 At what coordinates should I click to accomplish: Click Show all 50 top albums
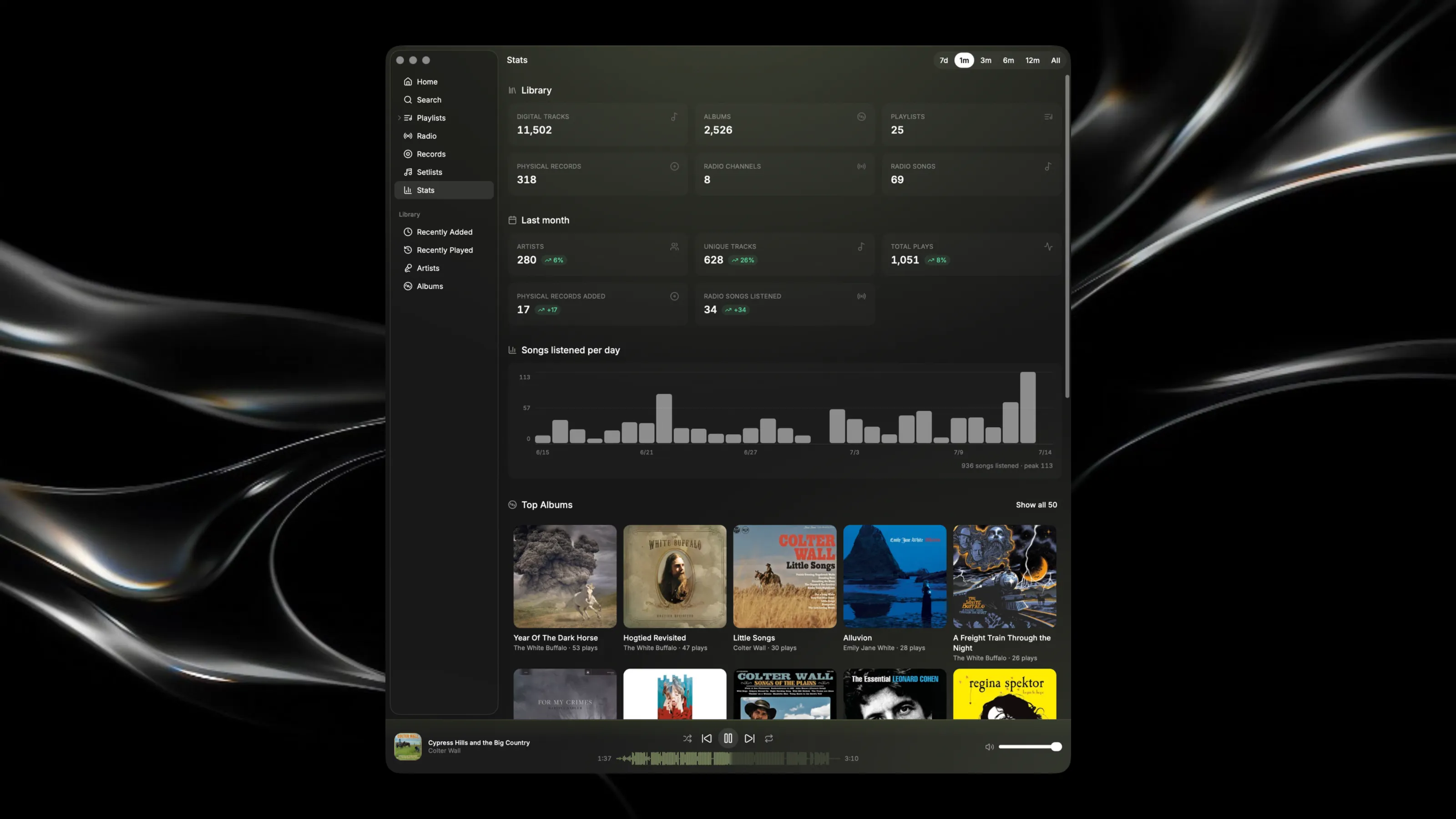[1036, 505]
